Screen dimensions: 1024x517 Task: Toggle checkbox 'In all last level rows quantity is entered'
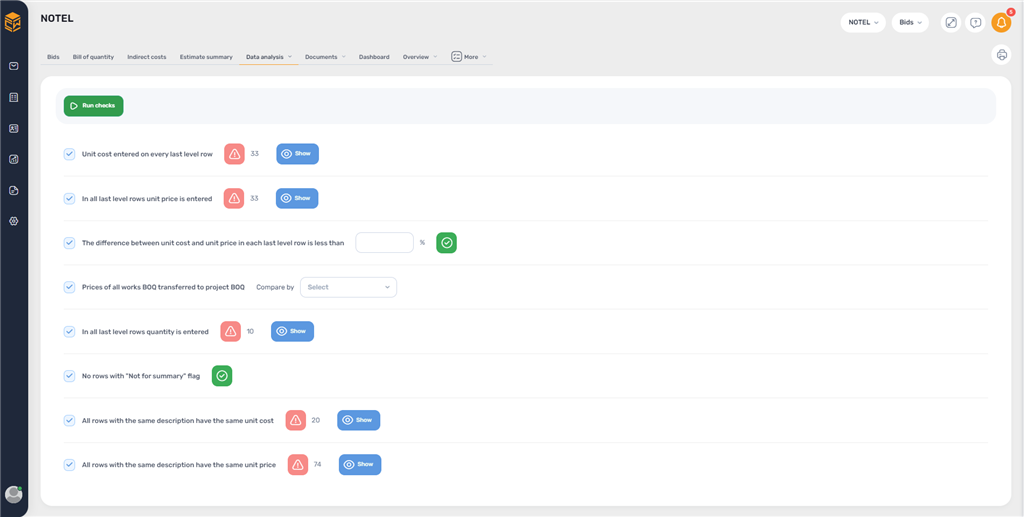(x=69, y=332)
